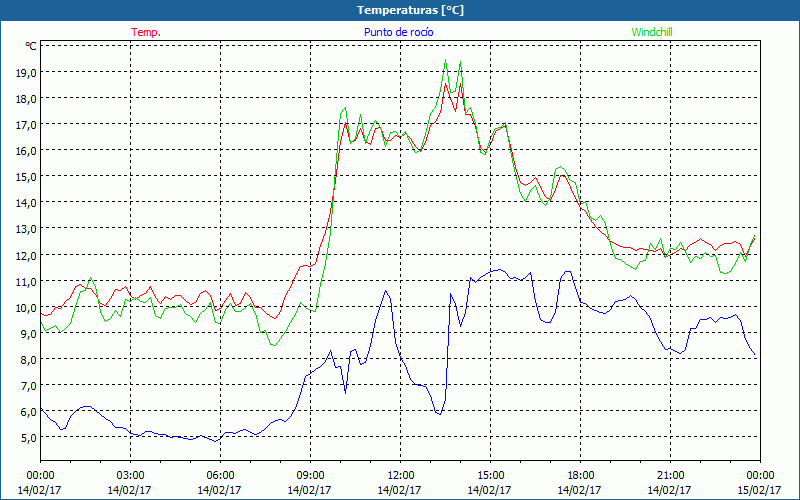Click the blue dew point dip around 13:15

(x=439, y=414)
